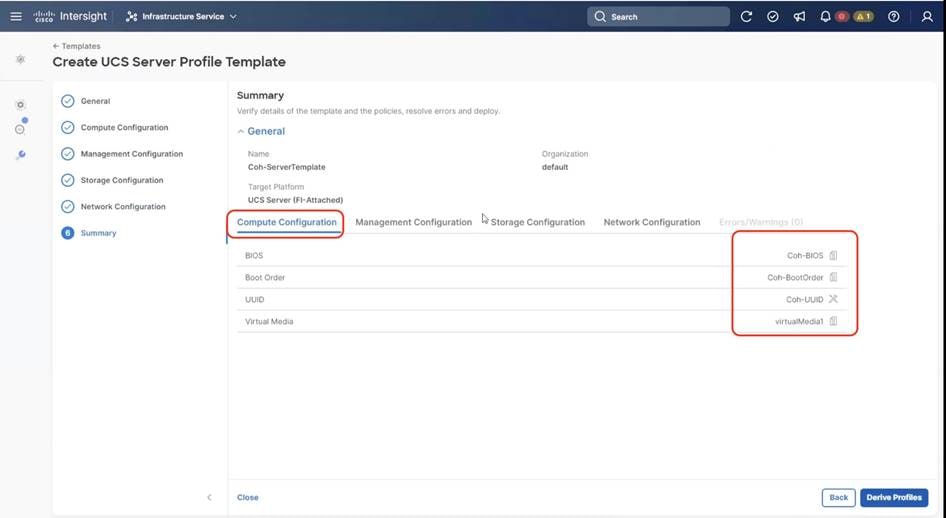View the Coh-BootOrder policy details icon
946x518 pixels.
[x=833, y=277]
